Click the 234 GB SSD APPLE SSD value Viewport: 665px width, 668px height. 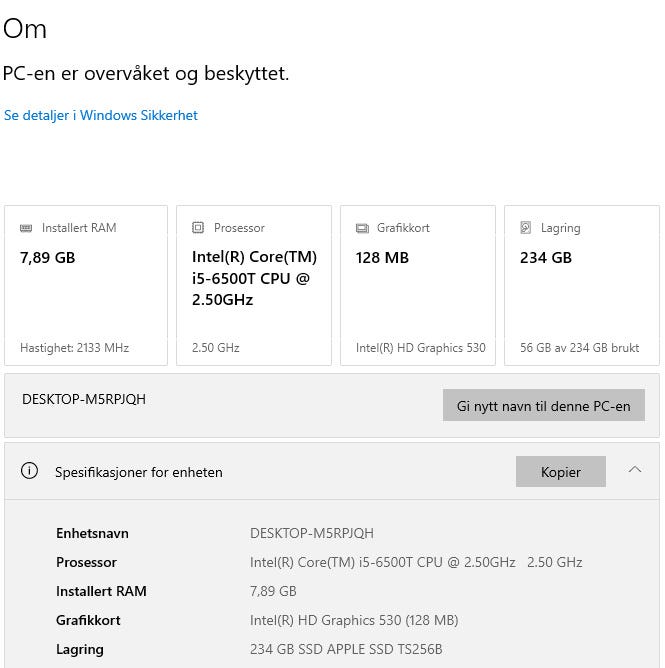(346, 649)
